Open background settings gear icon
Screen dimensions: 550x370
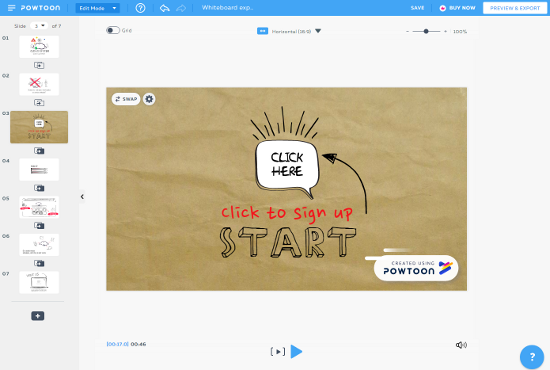point(149,99)
